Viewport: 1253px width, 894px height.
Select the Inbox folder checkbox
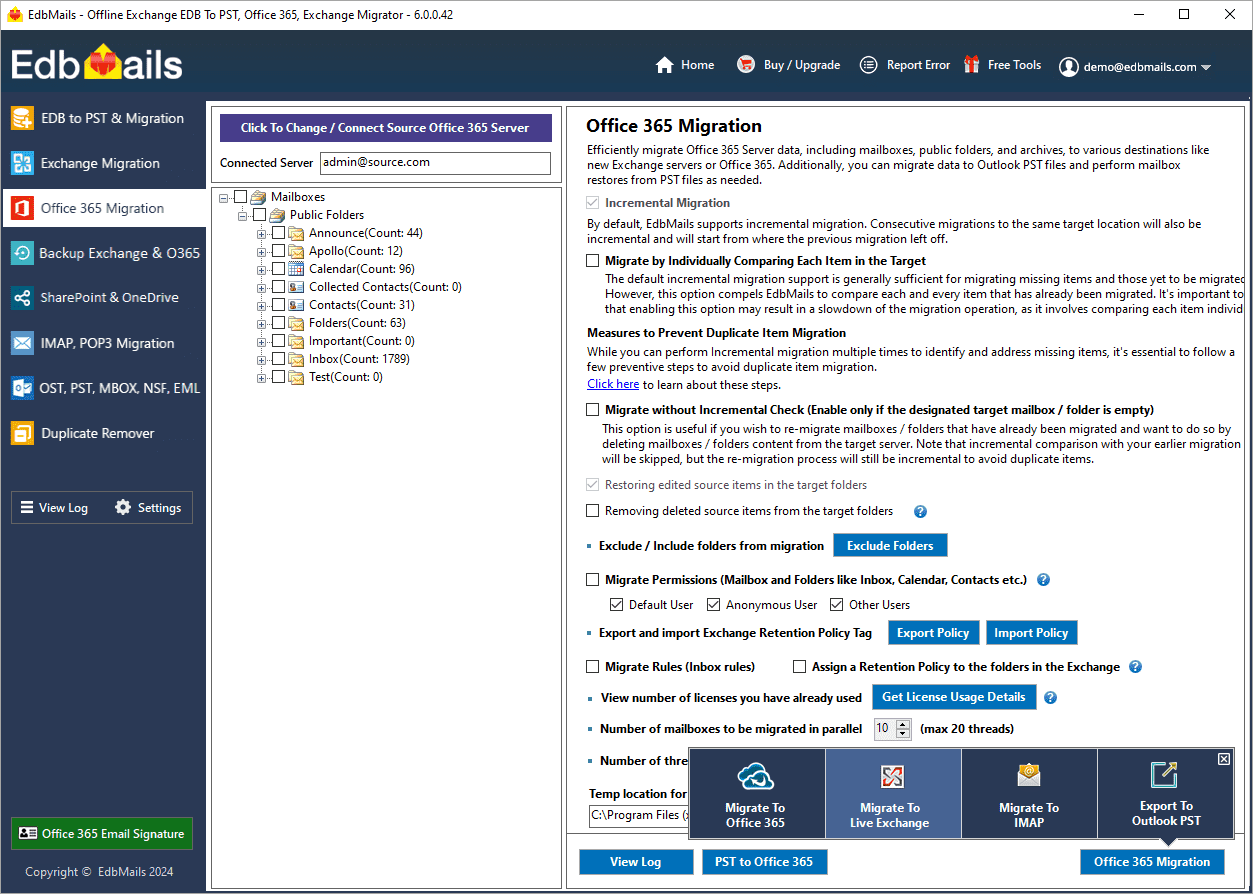(x=278, y=359)
